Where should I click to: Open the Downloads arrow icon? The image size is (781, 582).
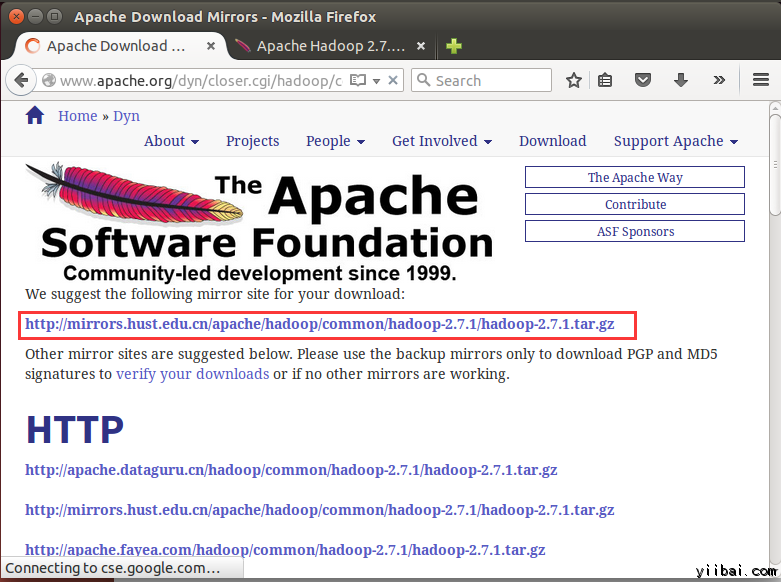(681, 80)
